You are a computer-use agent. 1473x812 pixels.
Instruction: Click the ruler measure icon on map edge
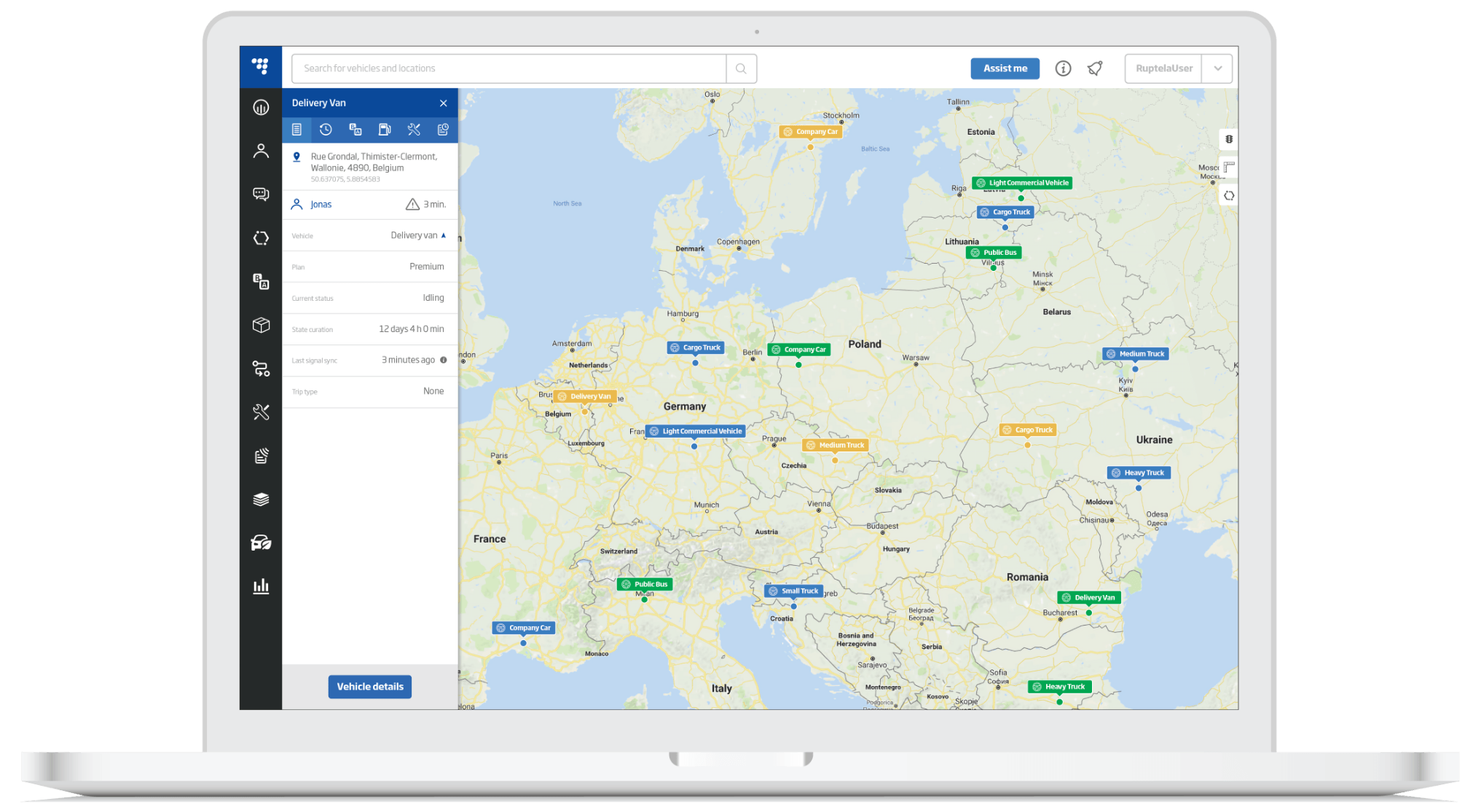click(1229, 167)
